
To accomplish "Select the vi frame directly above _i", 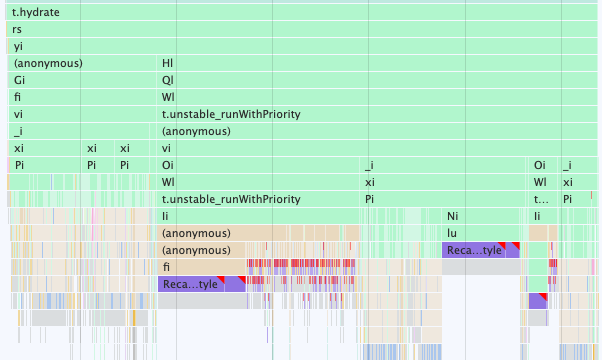I will coord(82,114).
